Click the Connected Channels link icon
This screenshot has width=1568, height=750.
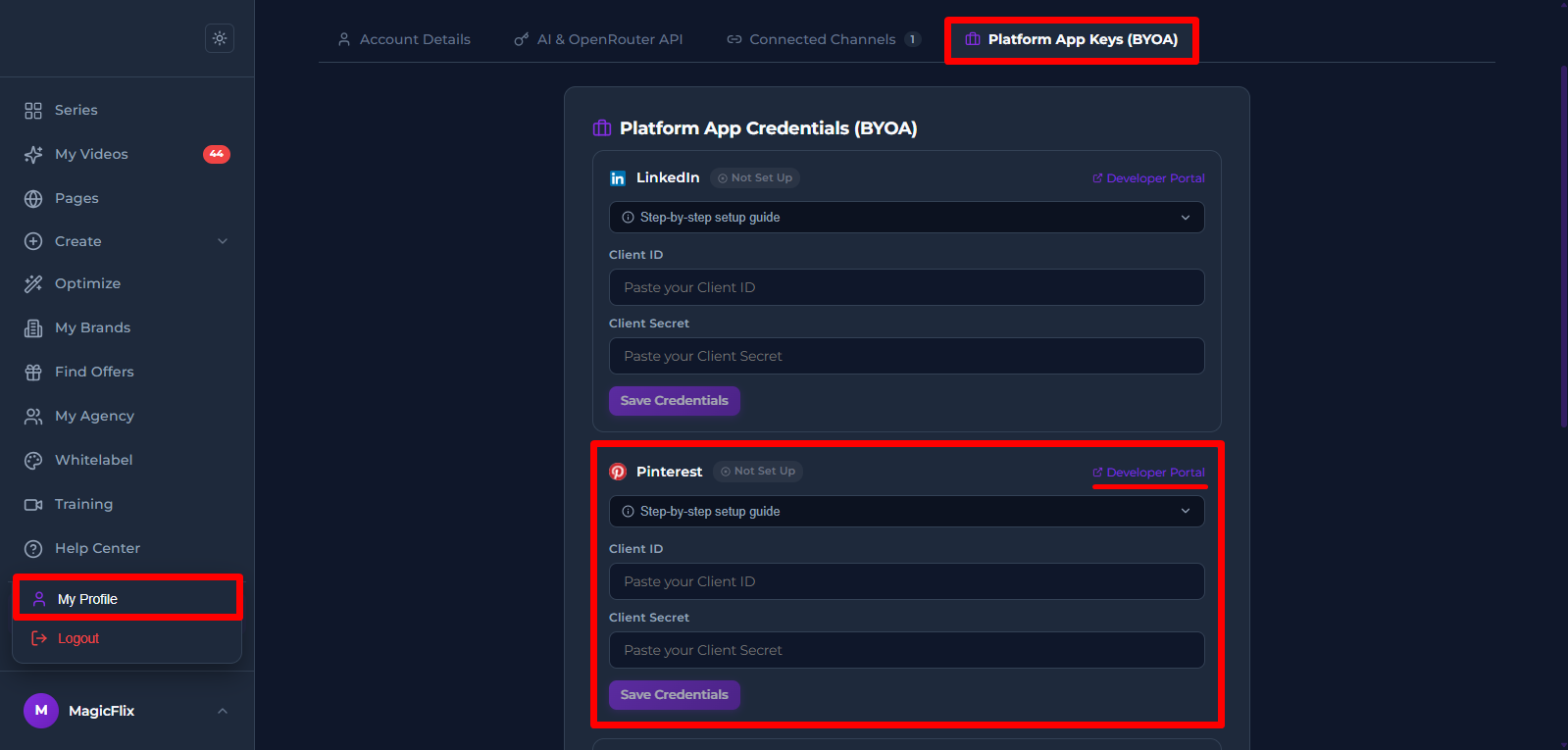click(733, 39)
